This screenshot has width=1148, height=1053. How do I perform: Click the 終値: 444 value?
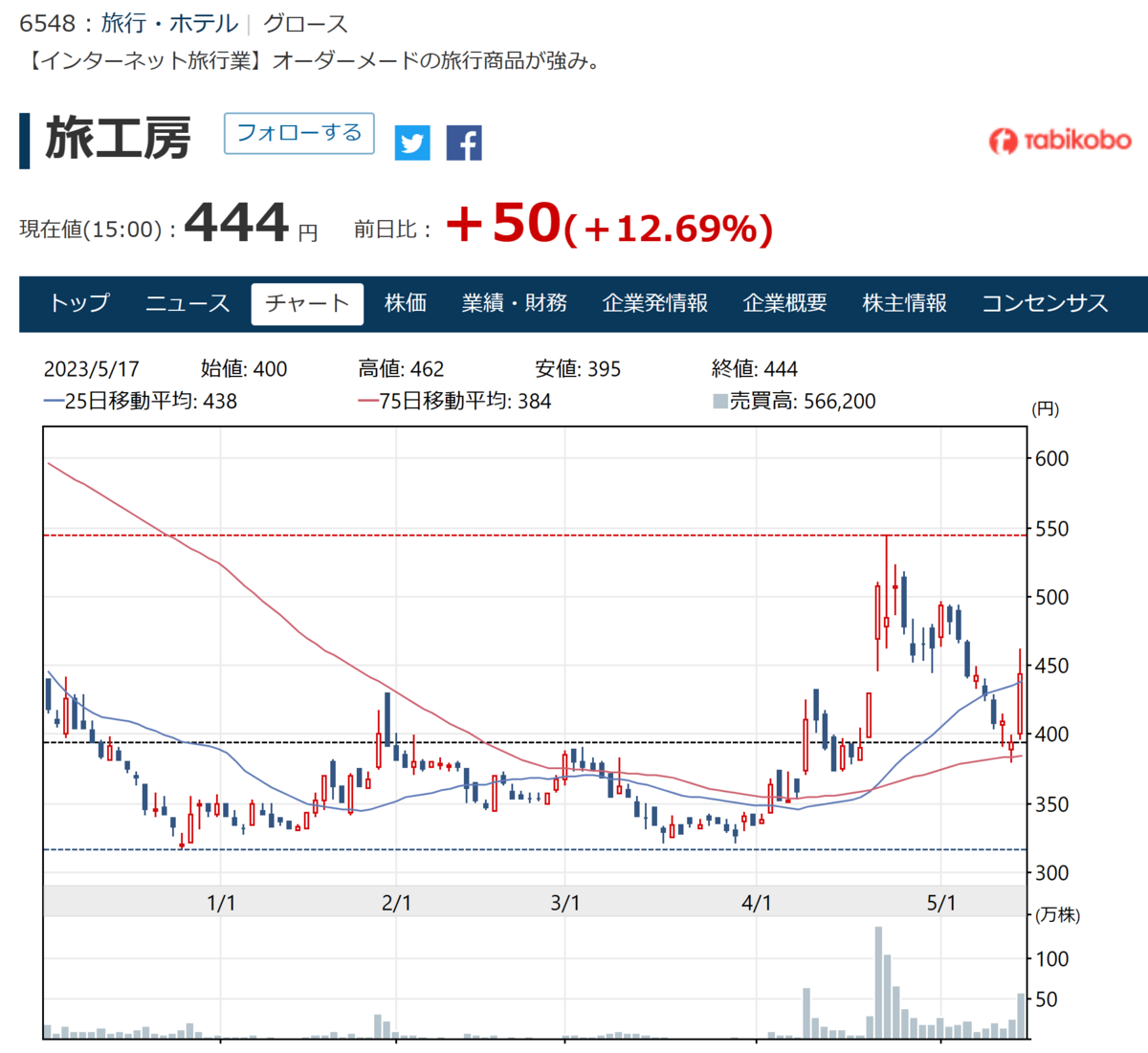tap(755, 369)
